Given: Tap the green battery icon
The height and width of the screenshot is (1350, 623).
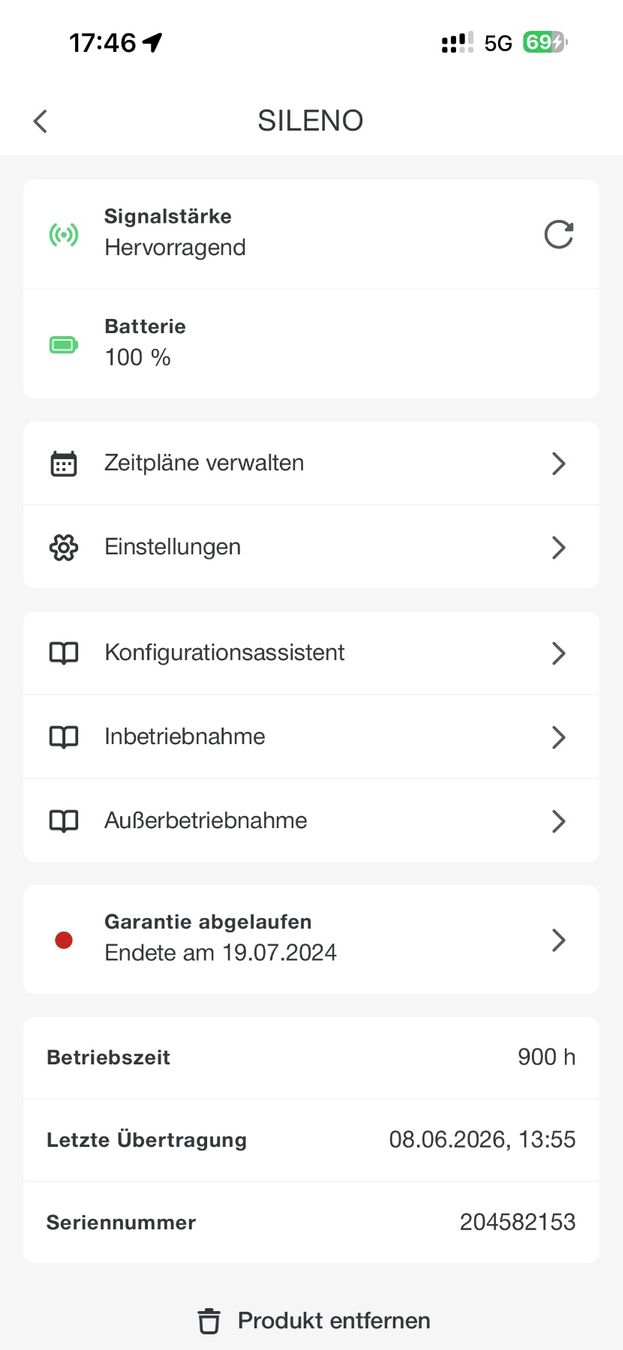Looking at the screenshot, I should pos(64,345).
